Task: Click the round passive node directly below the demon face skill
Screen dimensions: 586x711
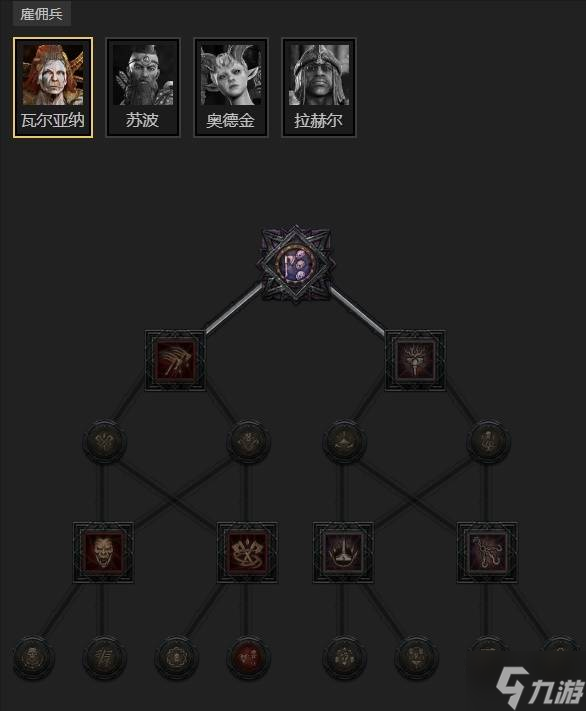Action: pos(104,657)
